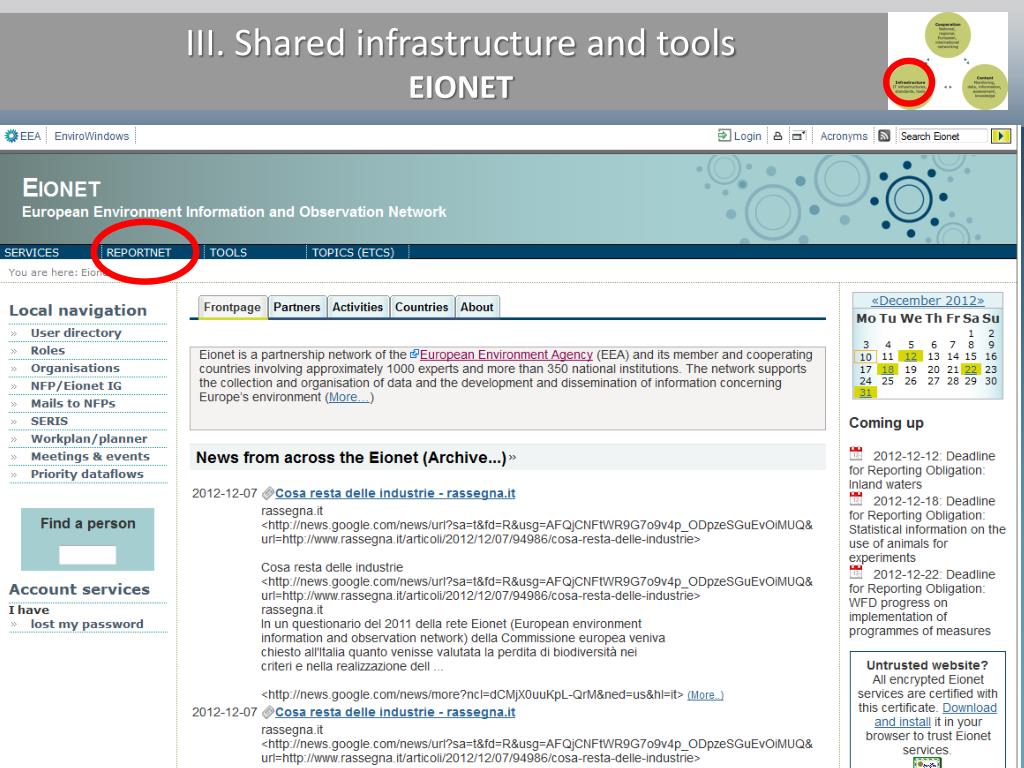The width and height of the screenshot is (1024, 768).
Task: Click the arrow after Archive heading
Action: tap(513, 458)
